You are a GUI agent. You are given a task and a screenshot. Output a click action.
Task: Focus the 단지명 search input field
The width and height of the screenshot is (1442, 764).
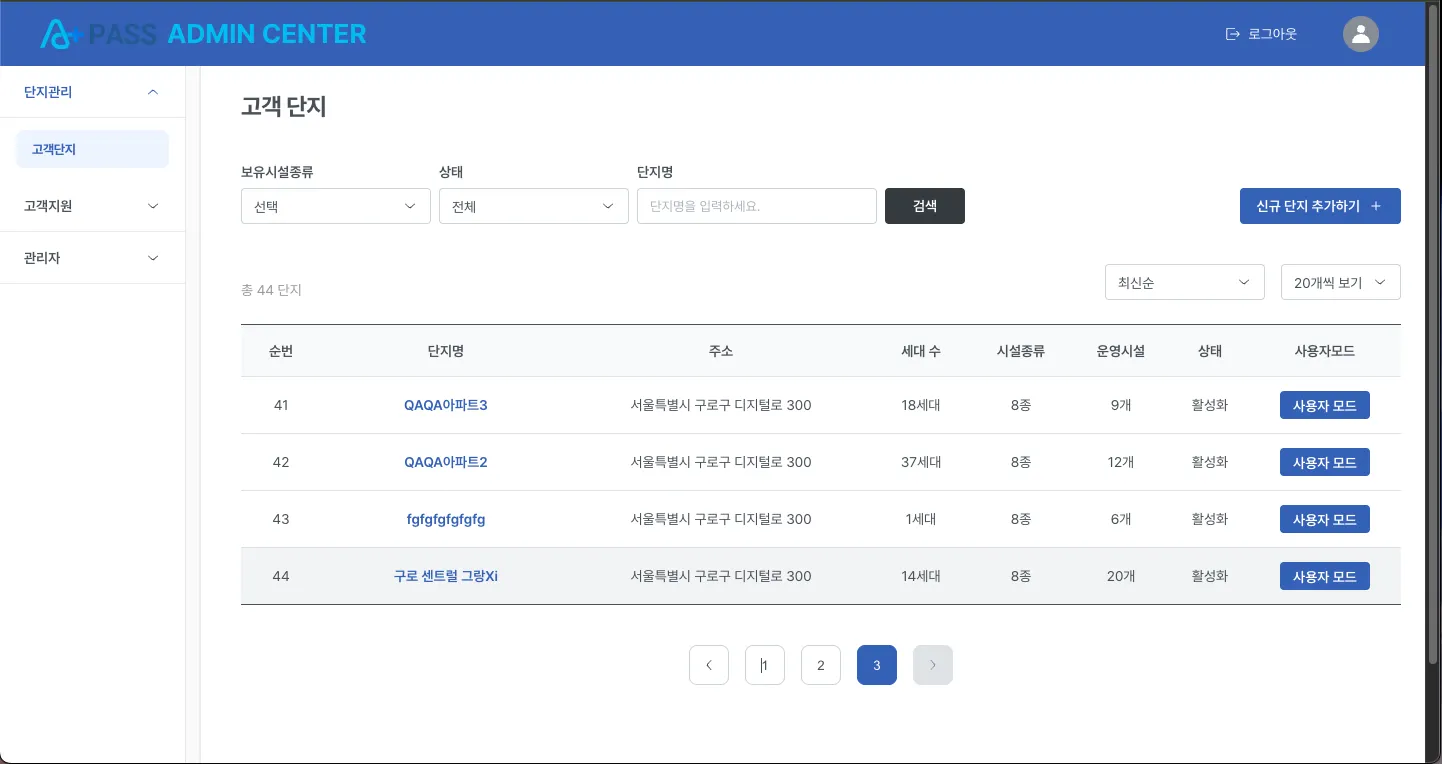(x=757, y=206)
